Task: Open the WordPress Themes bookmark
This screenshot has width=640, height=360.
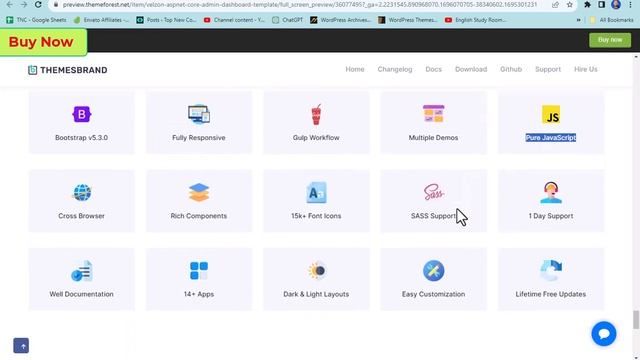Action: coord(408,20)
